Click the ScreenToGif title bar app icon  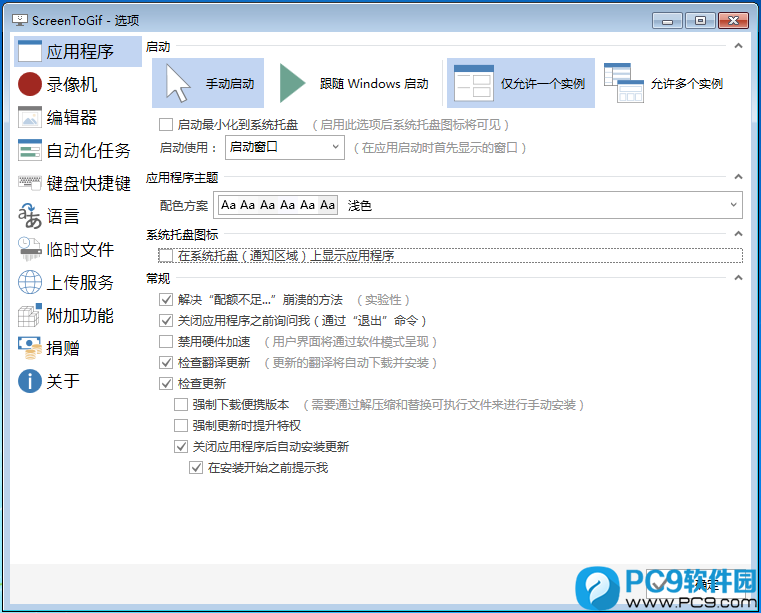tap(20, 20)
